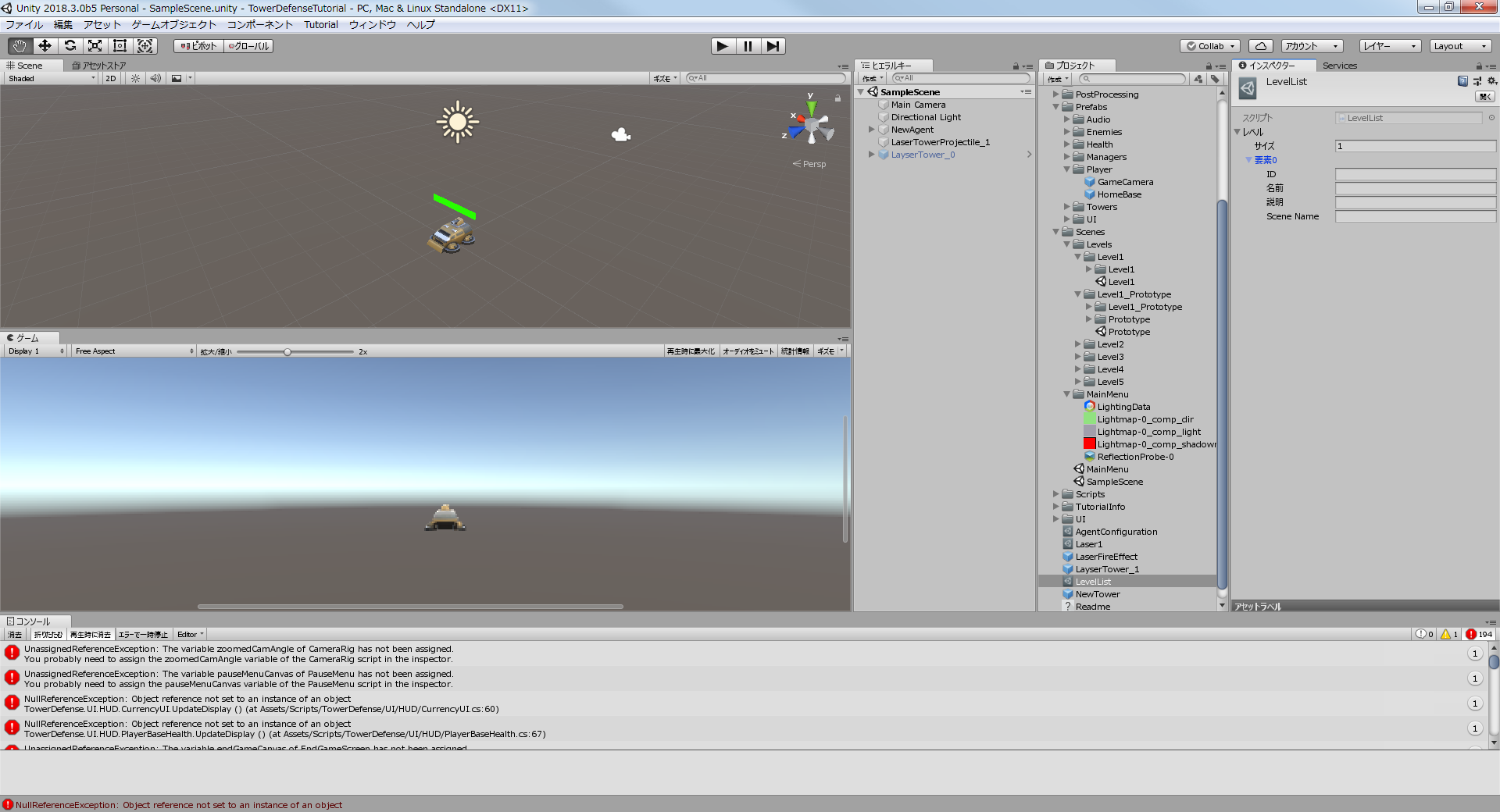1500x812 pixels.
Task: Toggle 統計情報 stats overlay
Action: [795, 351]
